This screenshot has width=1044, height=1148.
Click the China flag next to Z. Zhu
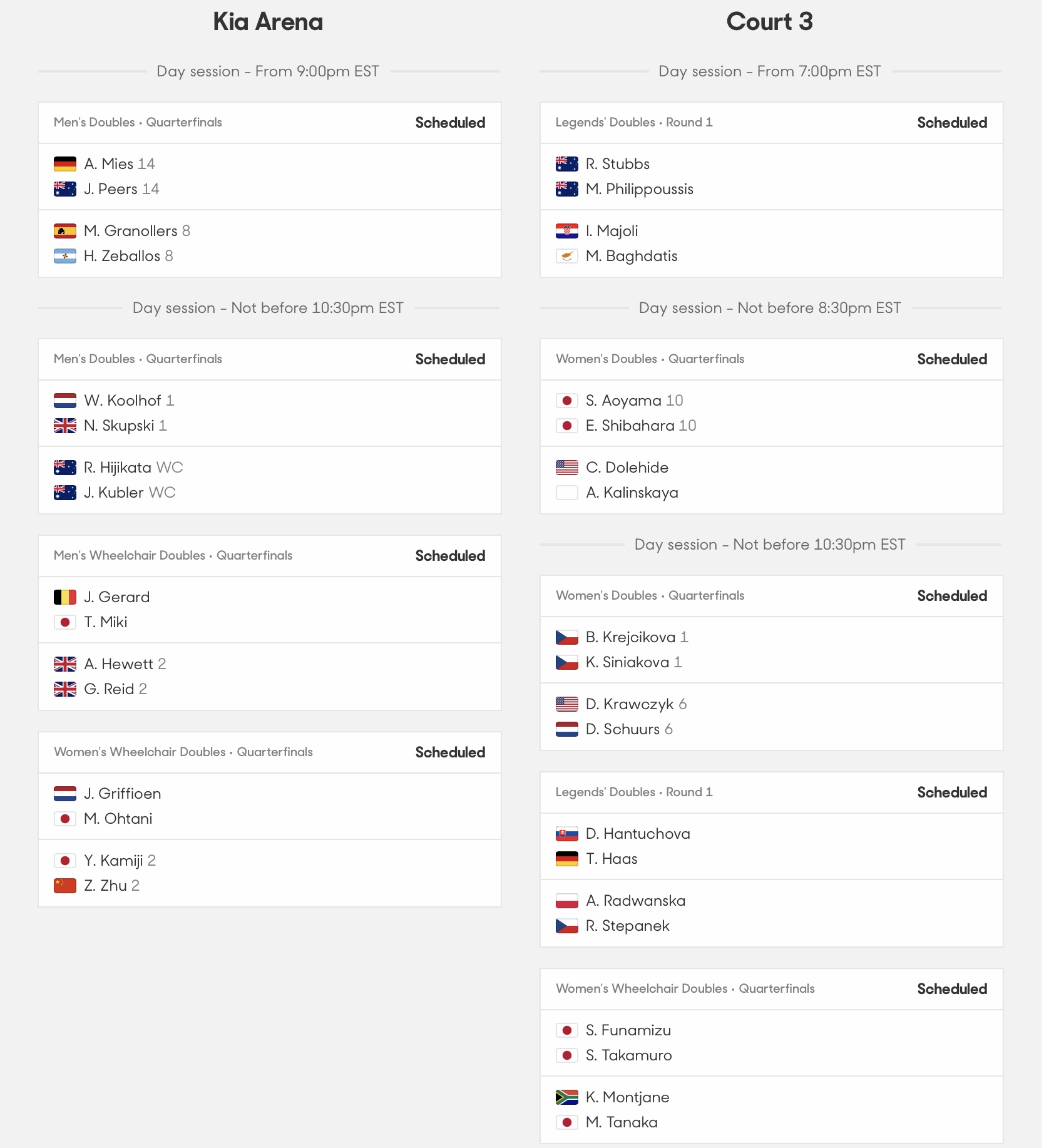click(x=65, y=886)
